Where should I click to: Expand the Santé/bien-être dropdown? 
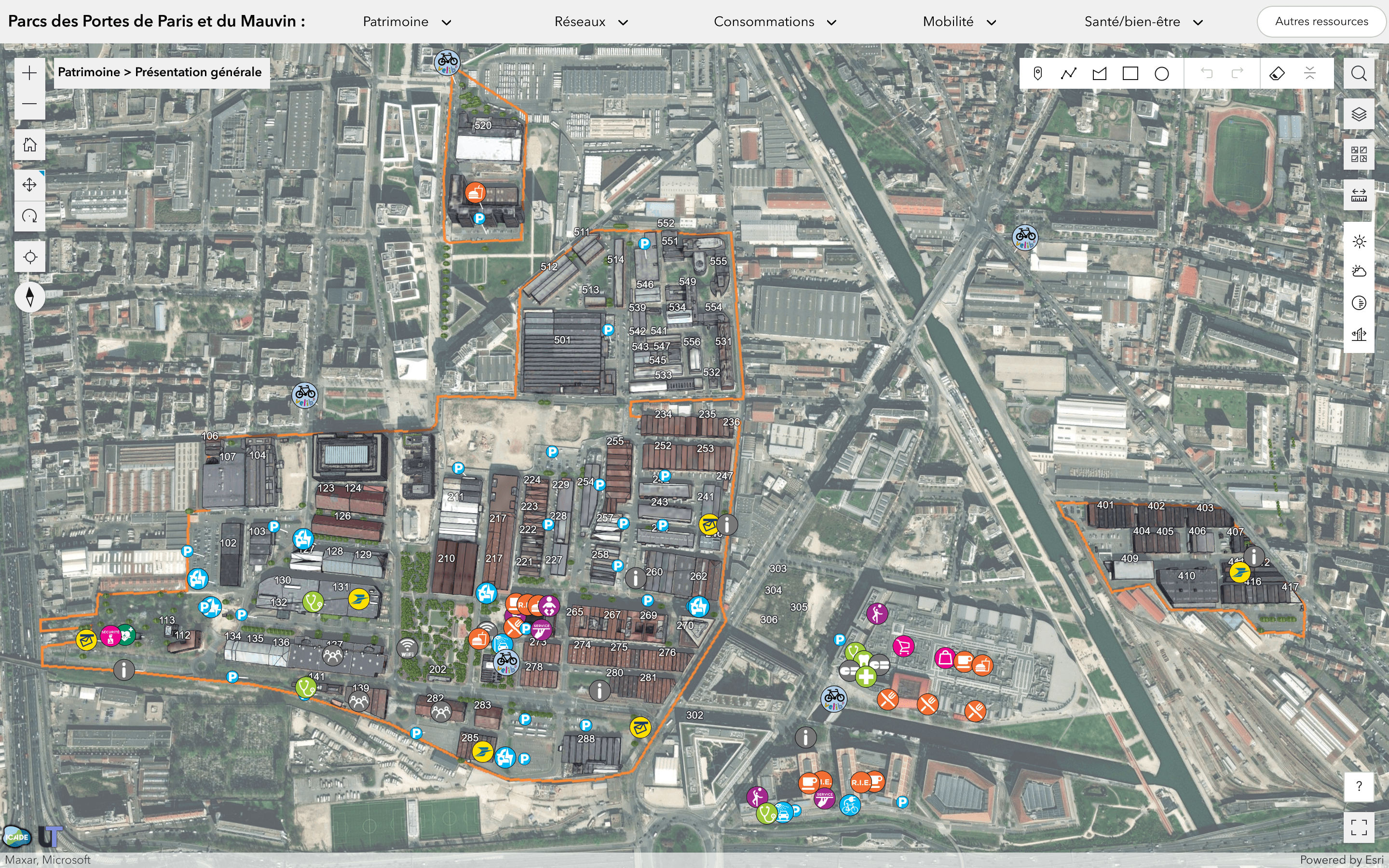tap(1143, 22)
